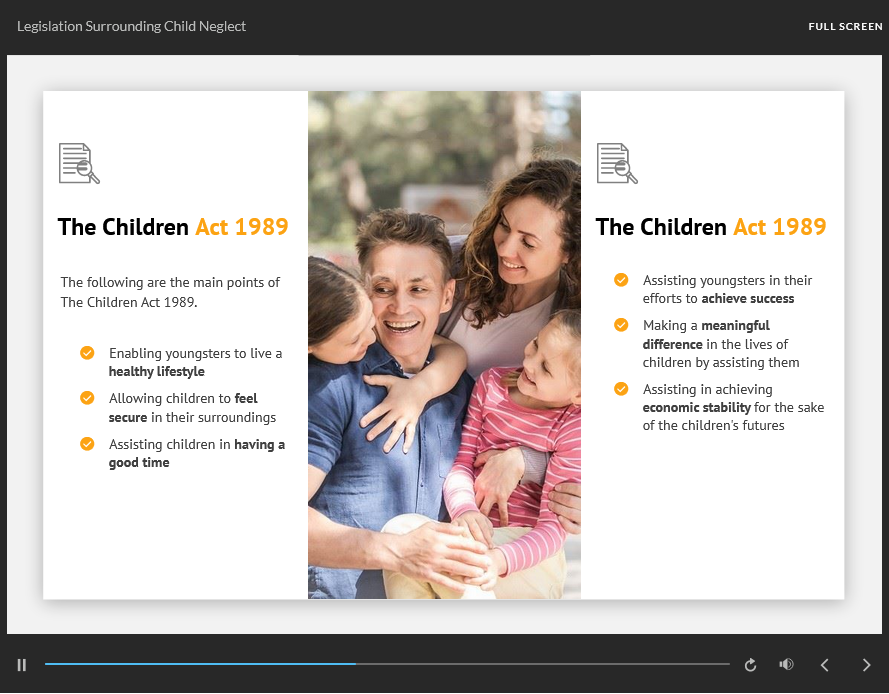This screenshot has width=889, height=694.
Task: Click checkmark beside economic stability
Action: click(x=621, y=389)
